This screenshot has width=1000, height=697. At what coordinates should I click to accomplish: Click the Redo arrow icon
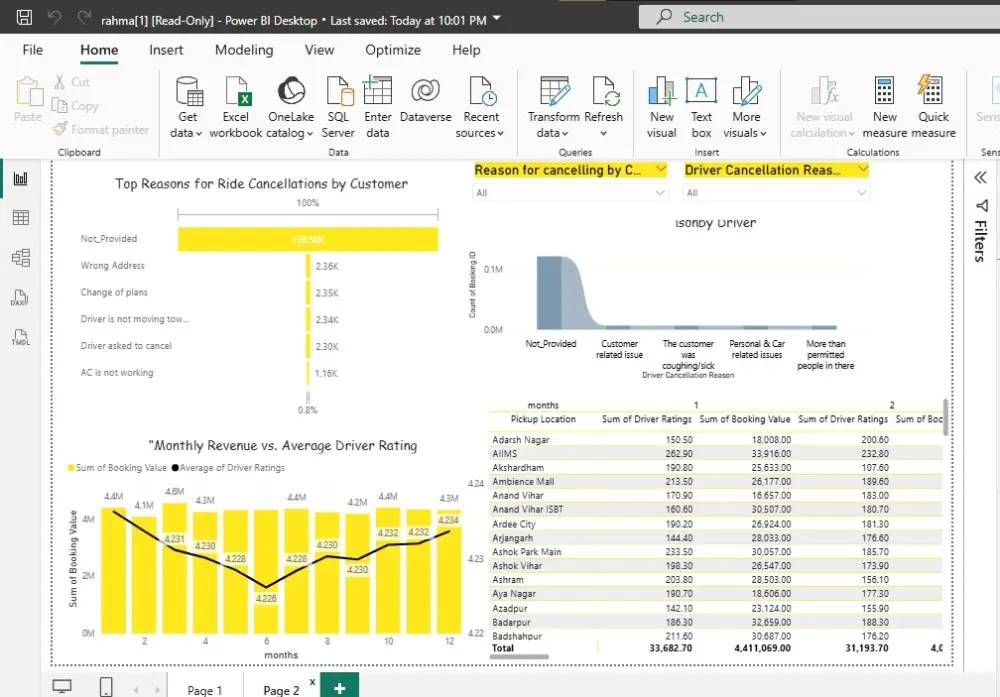click(84, 17)
